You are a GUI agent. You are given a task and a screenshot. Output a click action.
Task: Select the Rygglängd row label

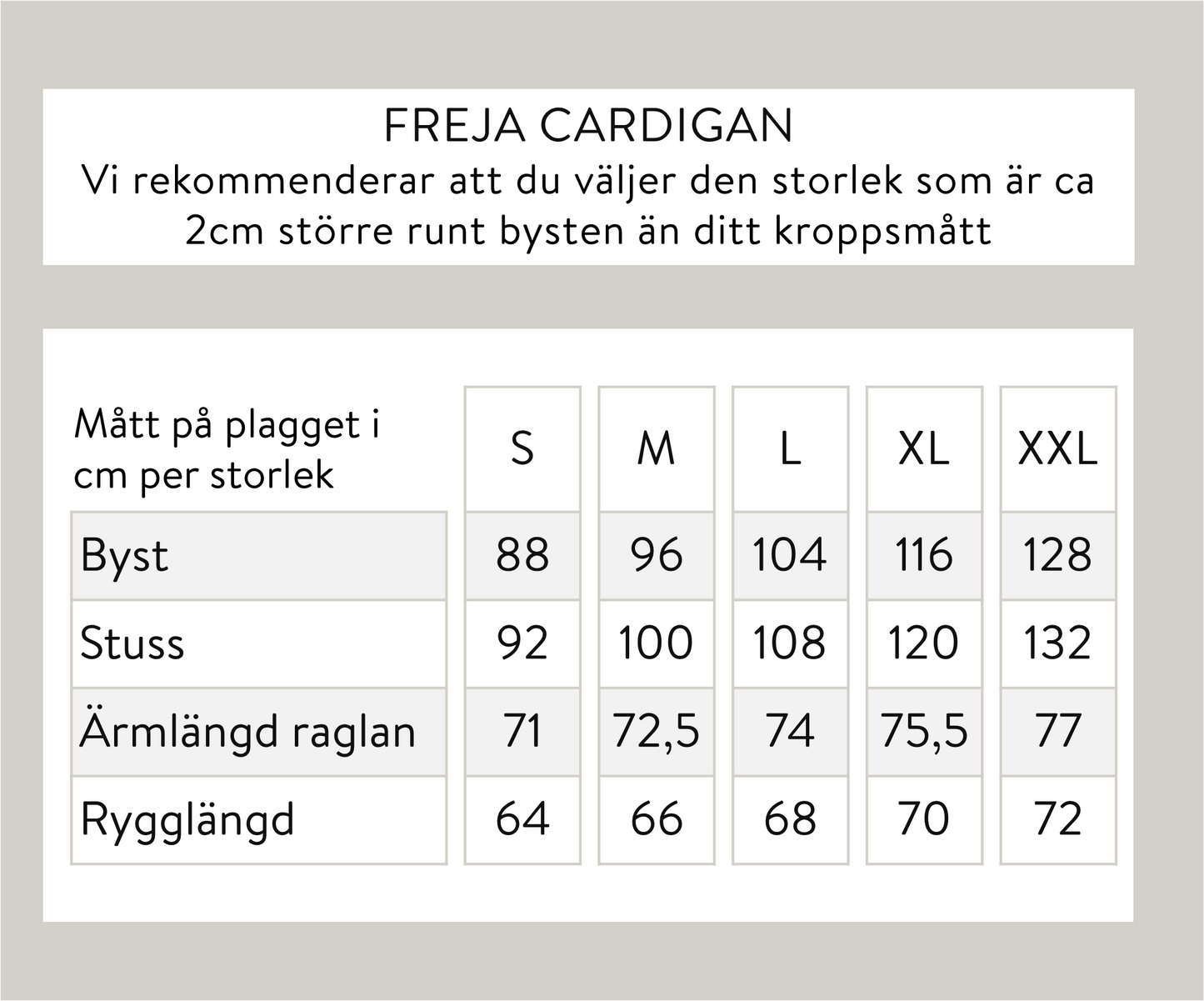click(x=187, y=820)
